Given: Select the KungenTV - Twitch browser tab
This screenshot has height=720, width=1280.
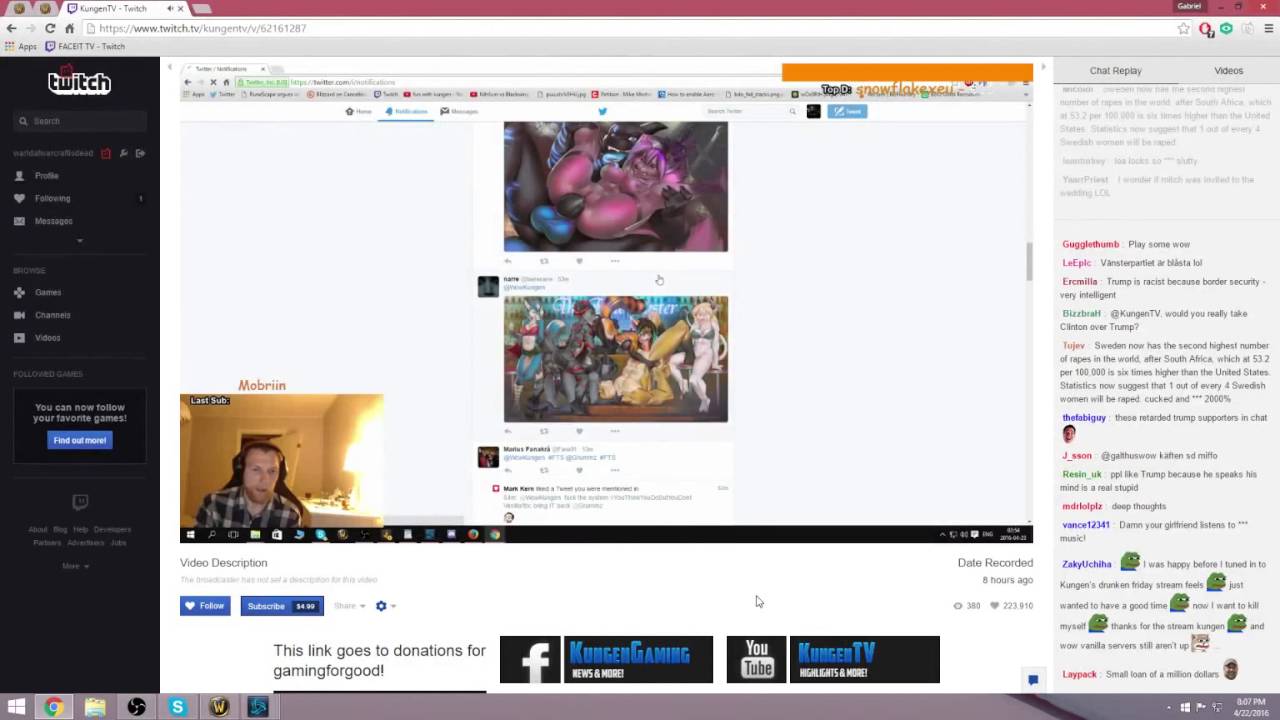Looking at the screenshot, I should tap(125, 8).
